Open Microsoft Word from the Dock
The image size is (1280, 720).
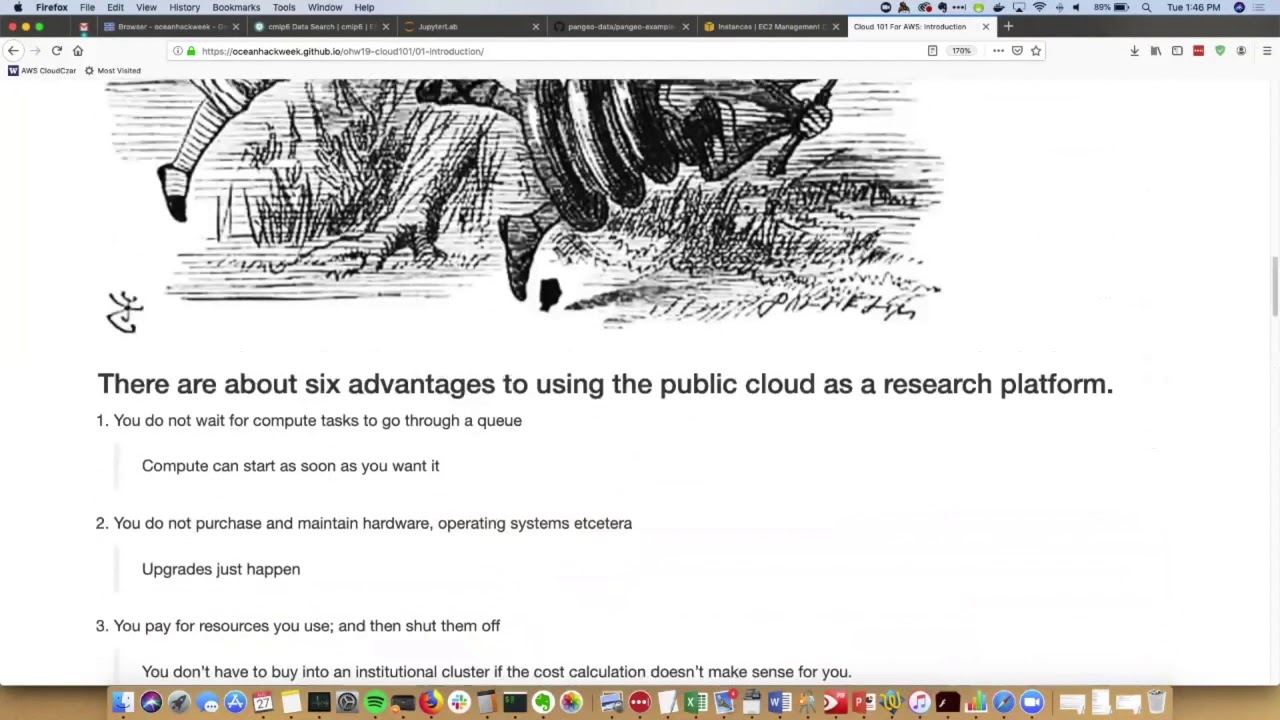click(780, 702)
